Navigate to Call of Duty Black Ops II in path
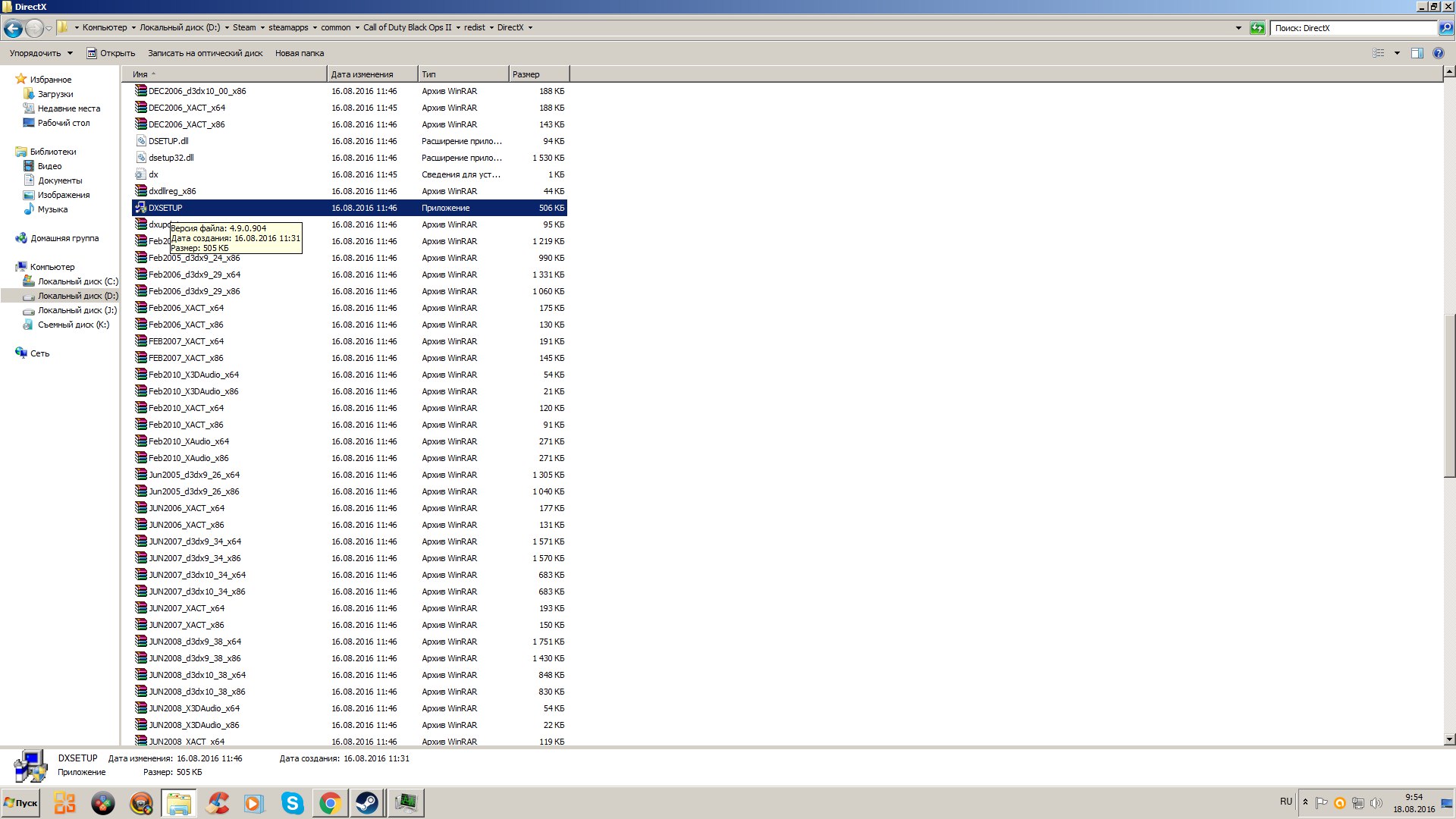 (x=407, y=27)
